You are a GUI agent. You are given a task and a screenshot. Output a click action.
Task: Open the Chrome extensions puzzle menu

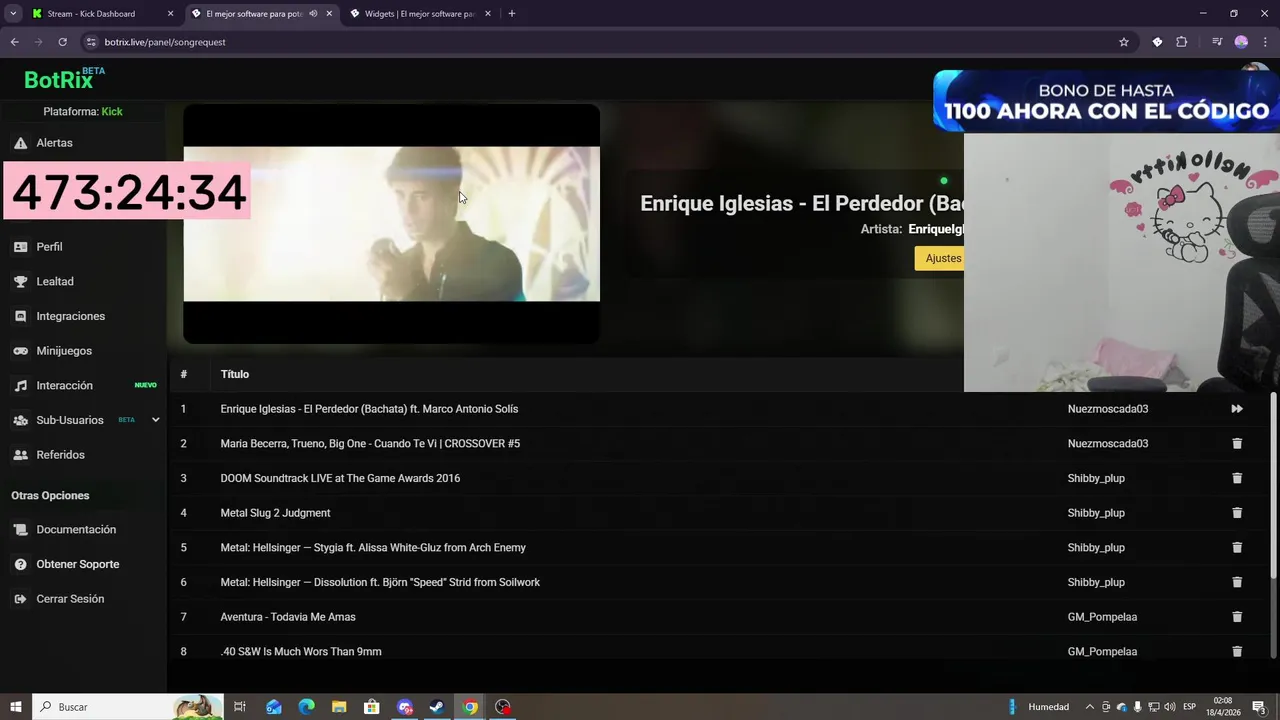[x=1182, y=42]
